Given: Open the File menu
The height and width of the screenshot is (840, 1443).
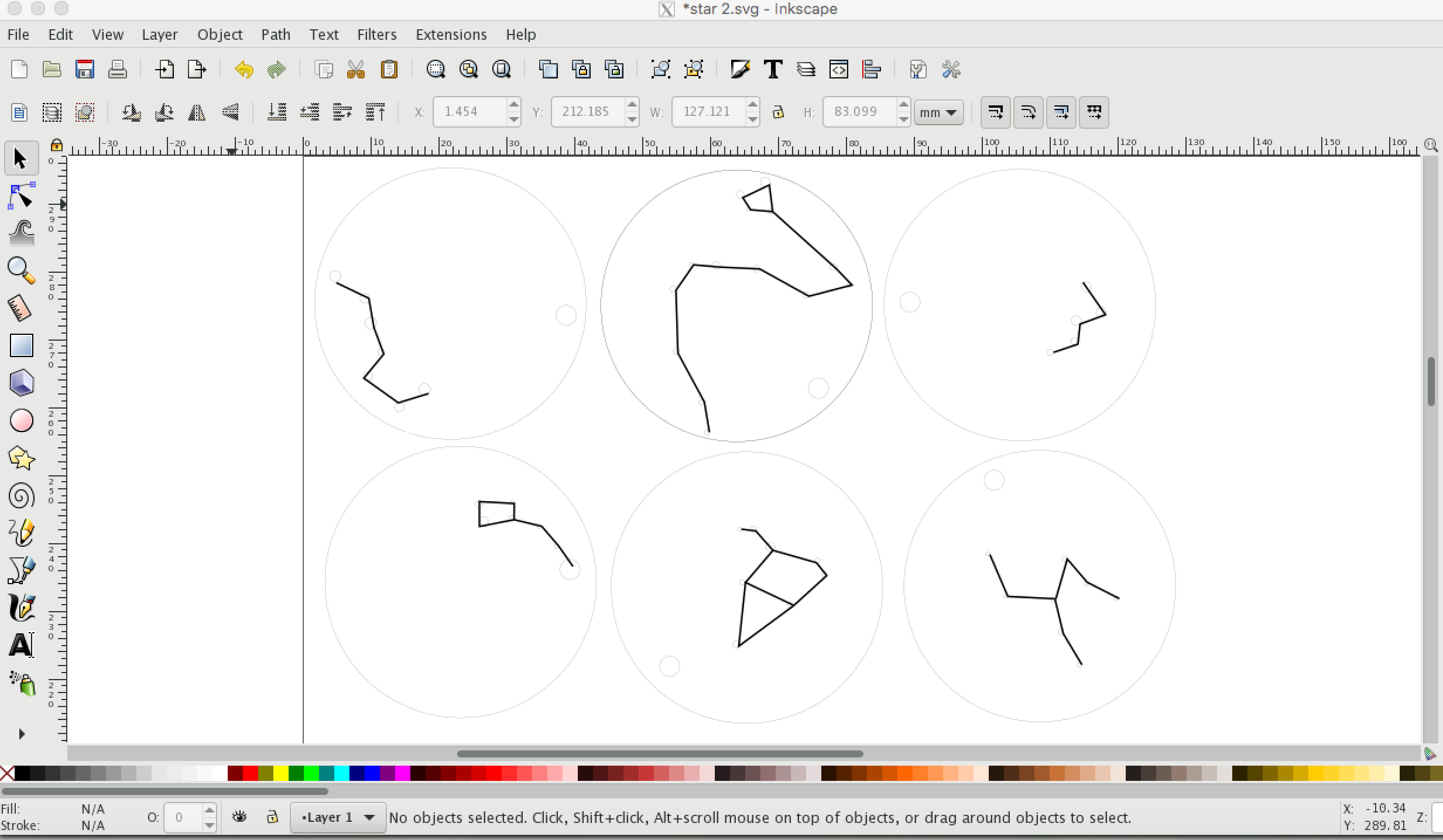Looking at the screenshot, I should pyautogui.click(x=18, y=35).
